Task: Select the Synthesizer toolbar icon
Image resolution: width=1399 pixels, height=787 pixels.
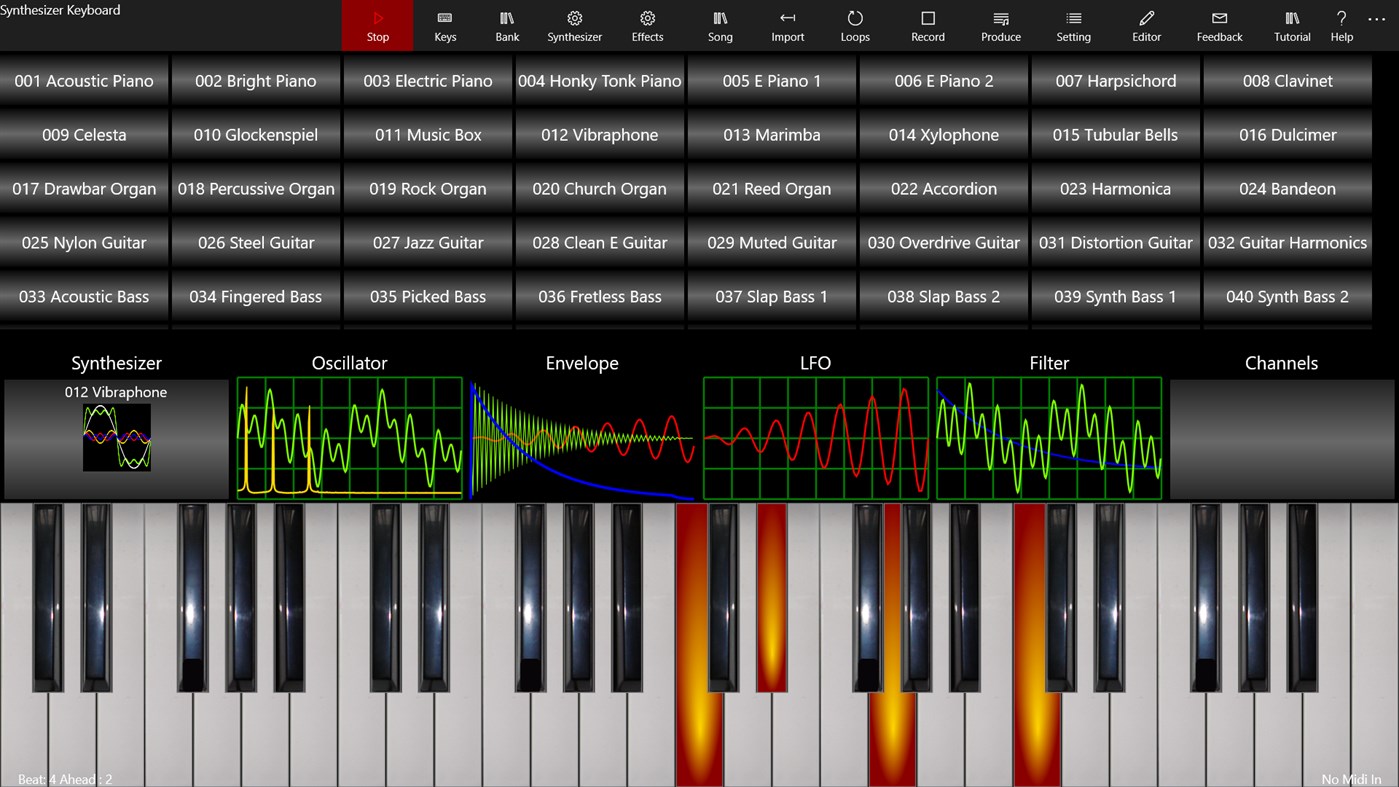Action: [x=574, y=25]
